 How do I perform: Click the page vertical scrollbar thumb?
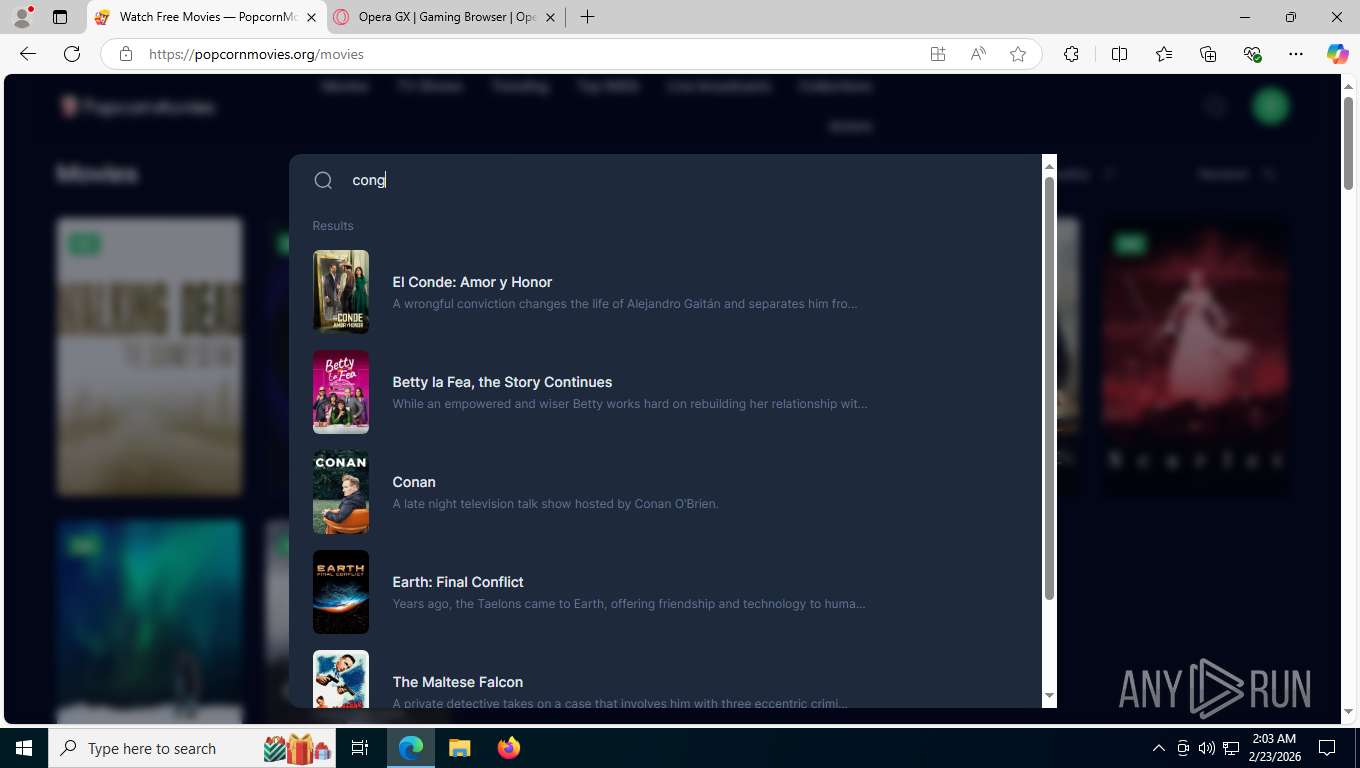click(x=1348, y=144)
